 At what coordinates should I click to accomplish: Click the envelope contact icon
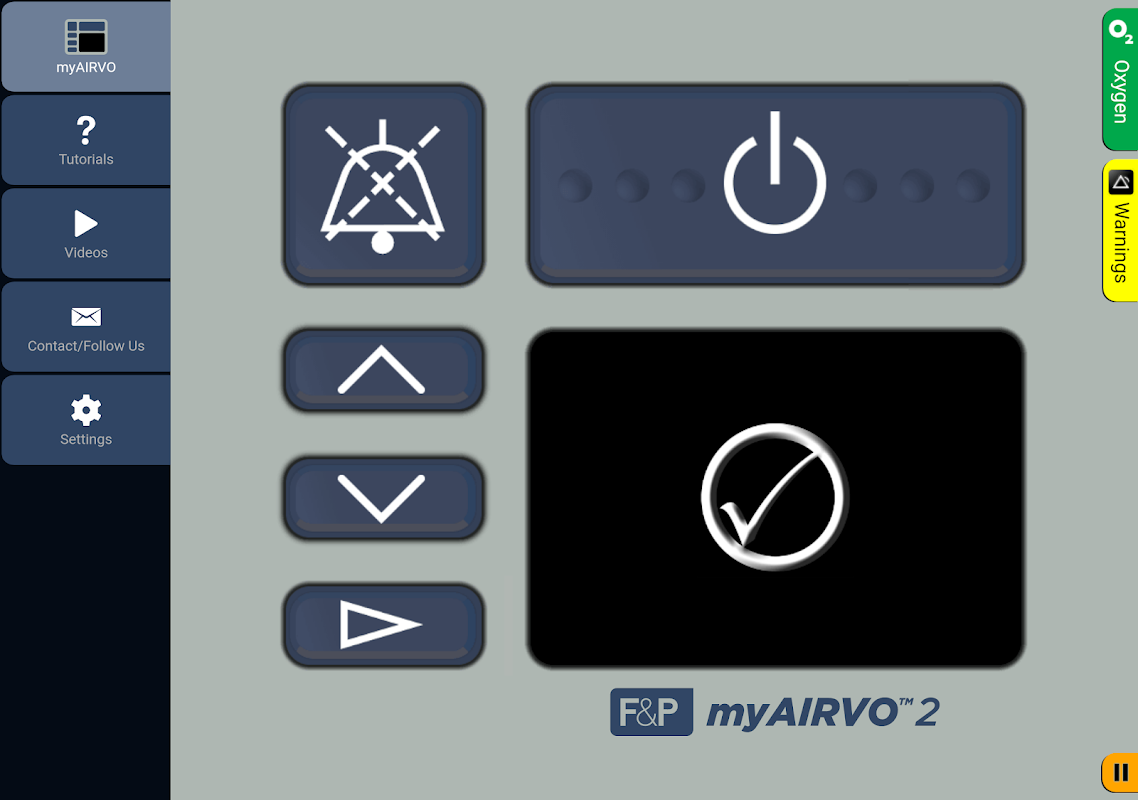(86, 317)
